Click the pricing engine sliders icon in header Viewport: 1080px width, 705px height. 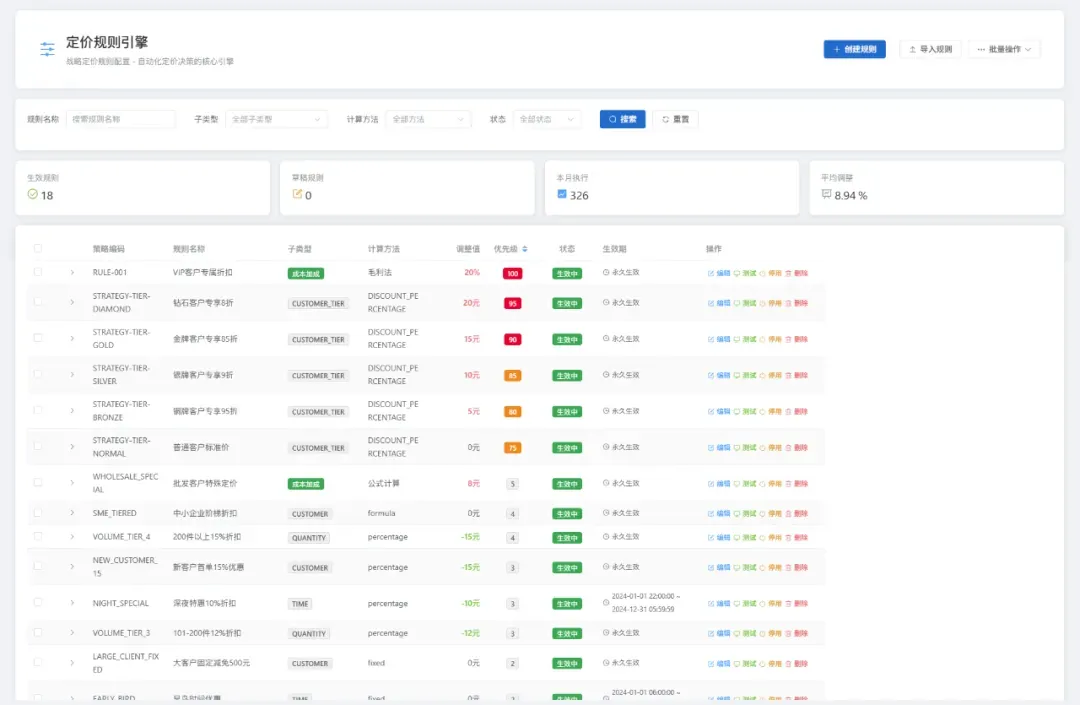pos(47,49)
